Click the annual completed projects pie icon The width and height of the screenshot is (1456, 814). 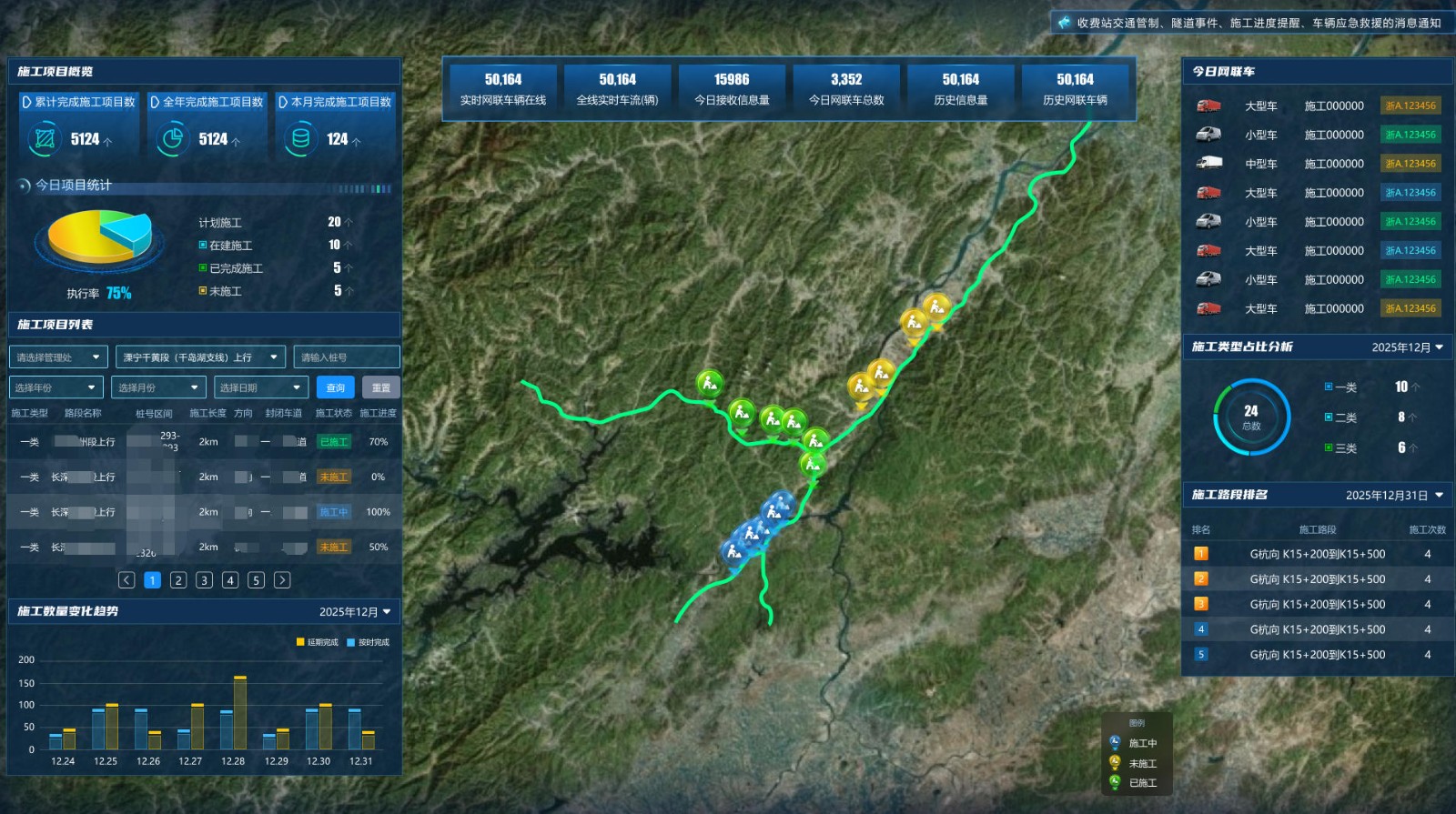tap(171, 139)
